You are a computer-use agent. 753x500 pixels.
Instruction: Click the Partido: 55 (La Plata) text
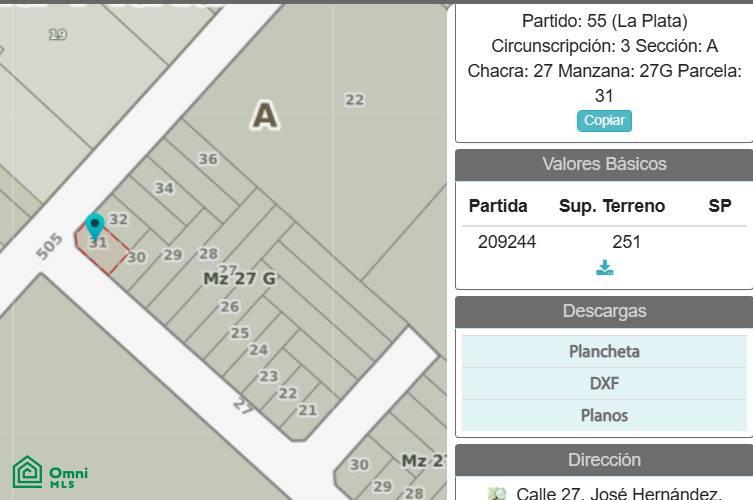pyautogui.click(x=604, y=21)
